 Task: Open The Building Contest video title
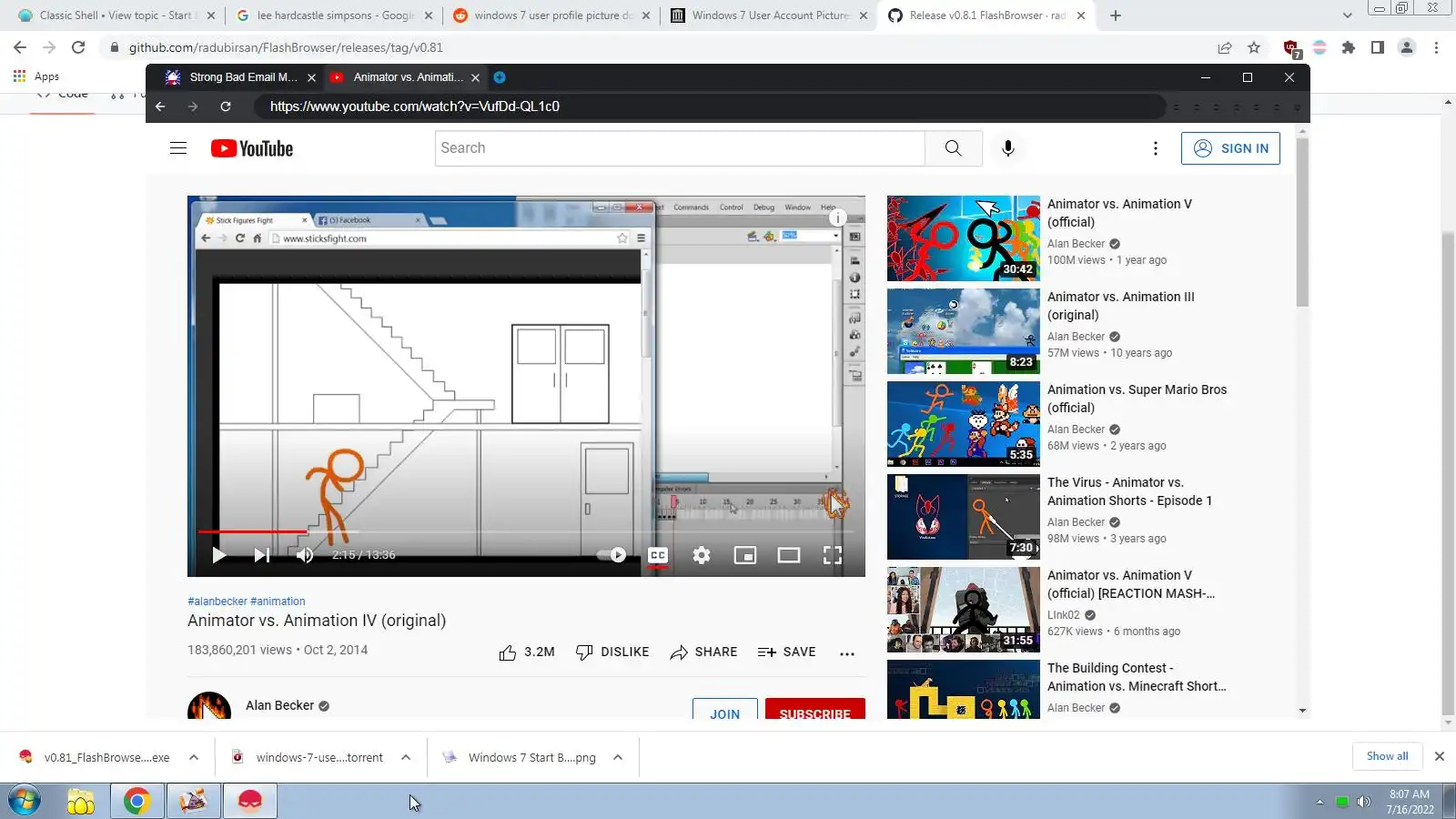(x=1137, y=677)
